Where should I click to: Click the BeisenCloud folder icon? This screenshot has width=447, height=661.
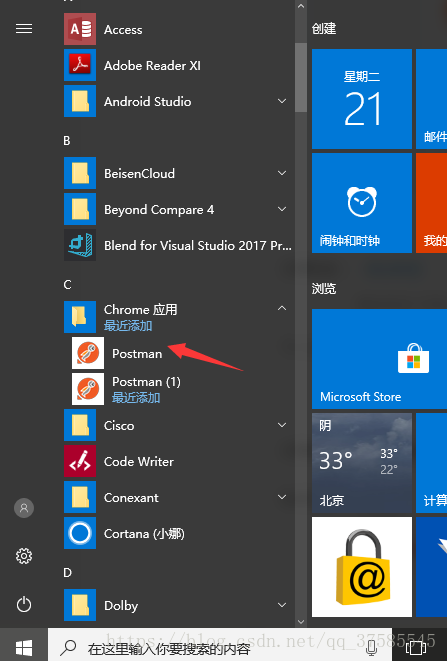80,173
